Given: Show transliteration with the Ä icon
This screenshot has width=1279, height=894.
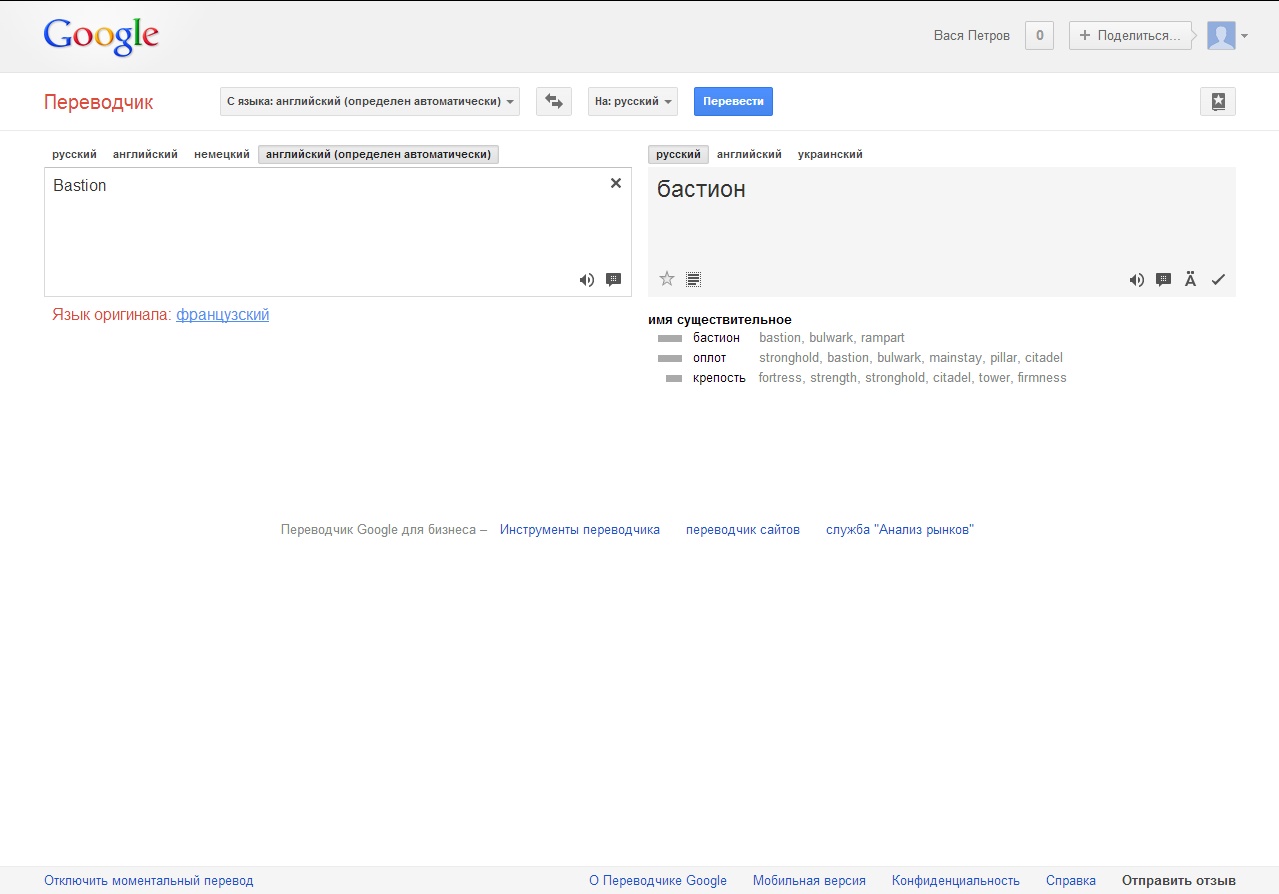Looking at the screenshot, I should click(x=1191, y=279).
